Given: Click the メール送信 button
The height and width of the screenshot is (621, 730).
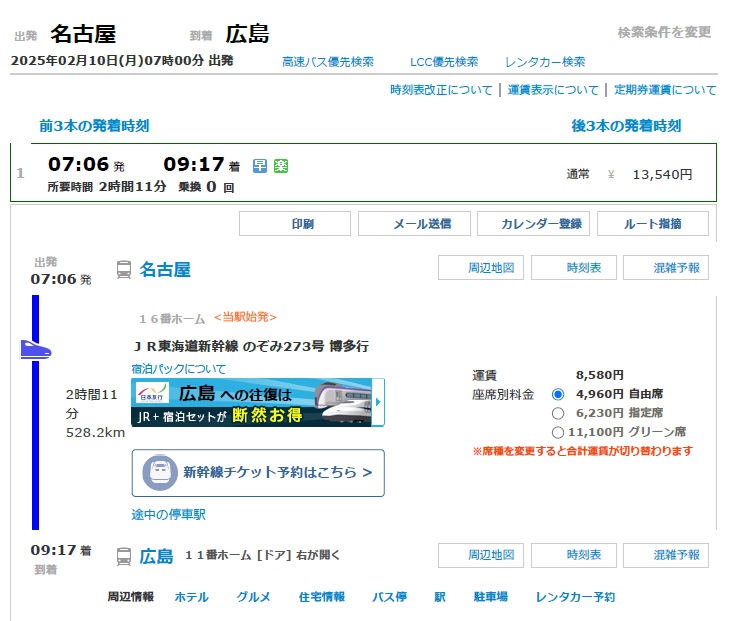Looking at the screenshot, I should coord(414,224).
